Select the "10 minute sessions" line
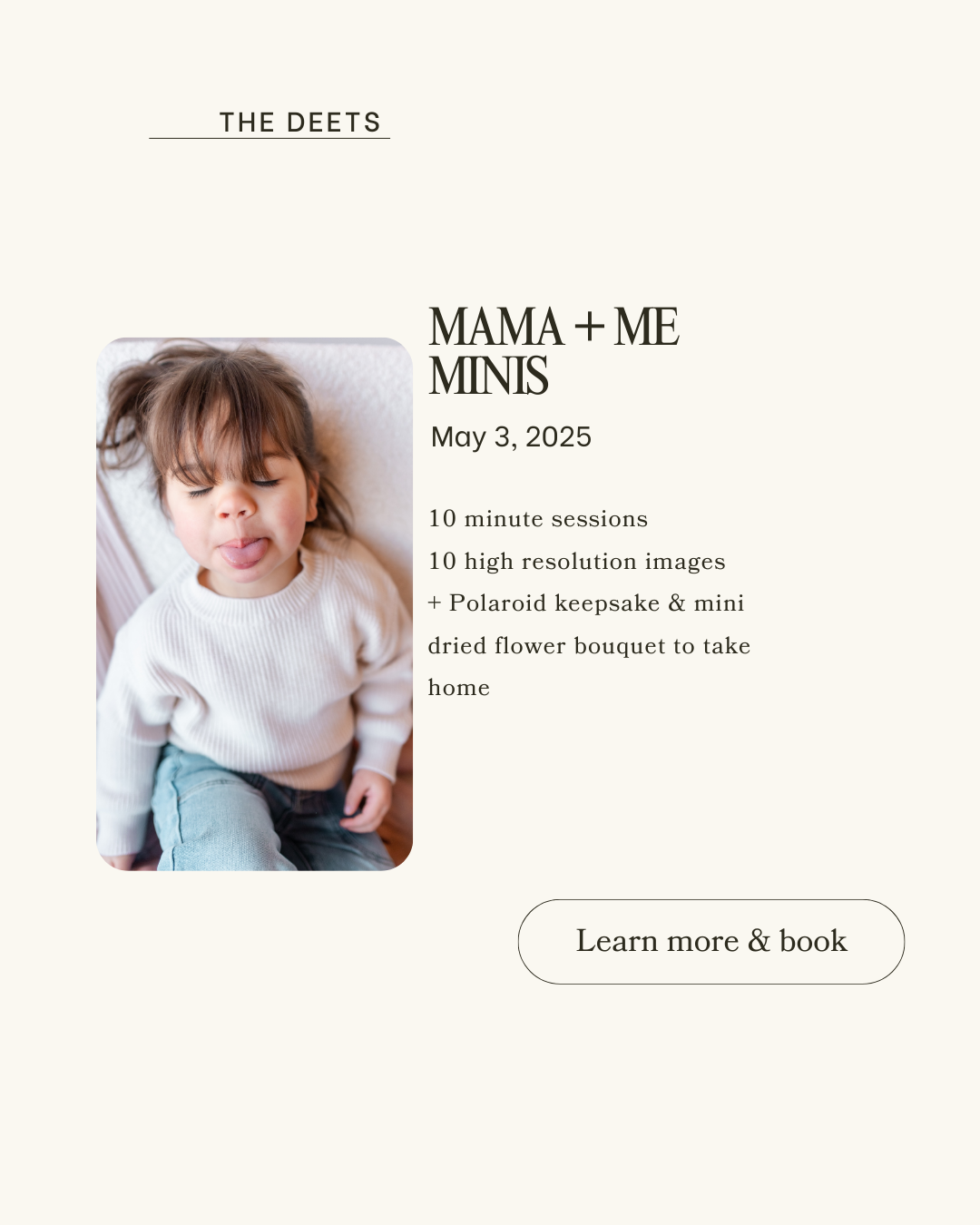The image size is (980, 1225). 538,519
